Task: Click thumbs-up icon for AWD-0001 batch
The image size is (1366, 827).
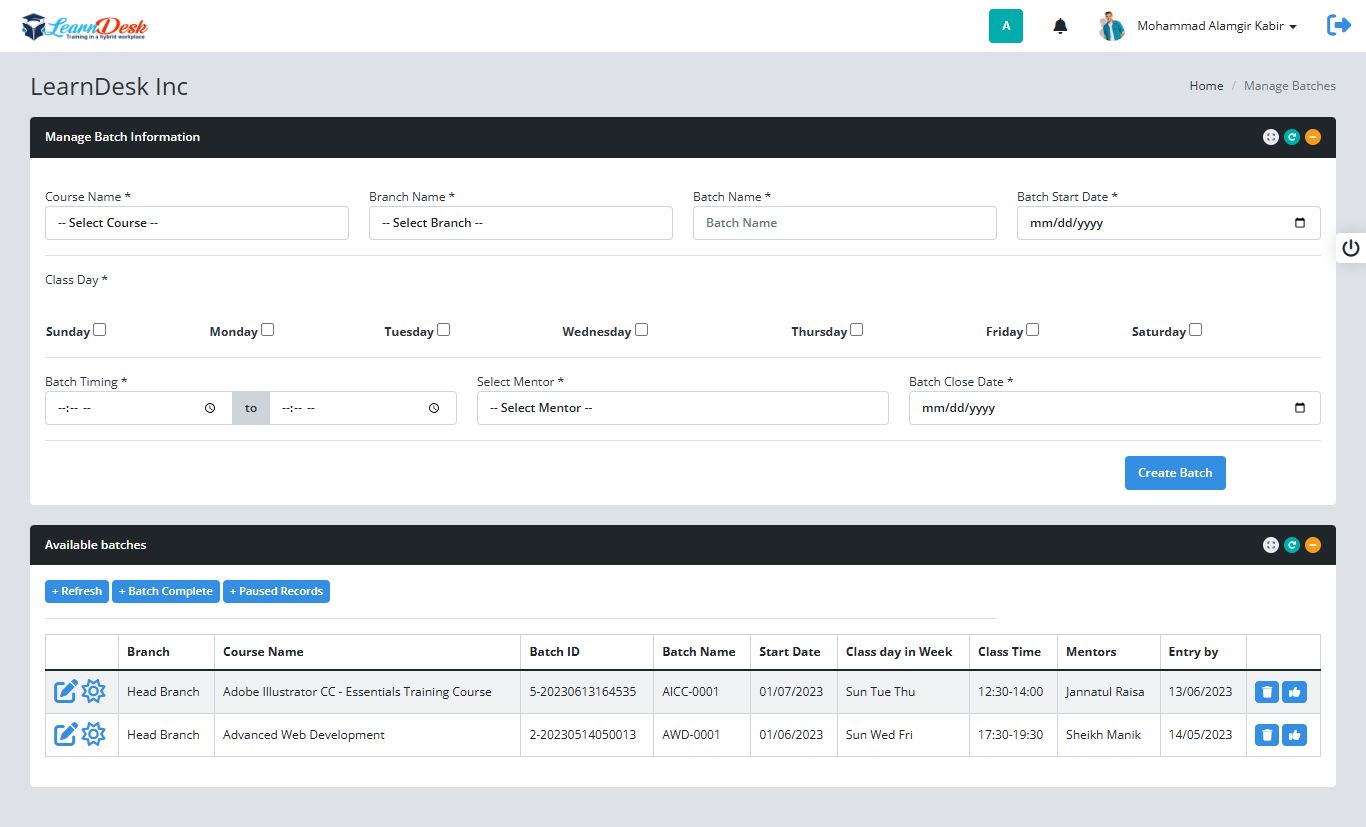Action: click(x=1294, y=735)
